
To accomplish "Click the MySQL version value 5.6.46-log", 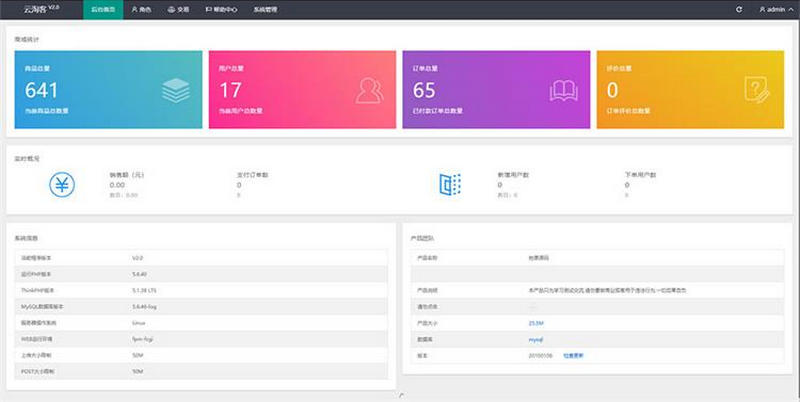I will point(144,307).
